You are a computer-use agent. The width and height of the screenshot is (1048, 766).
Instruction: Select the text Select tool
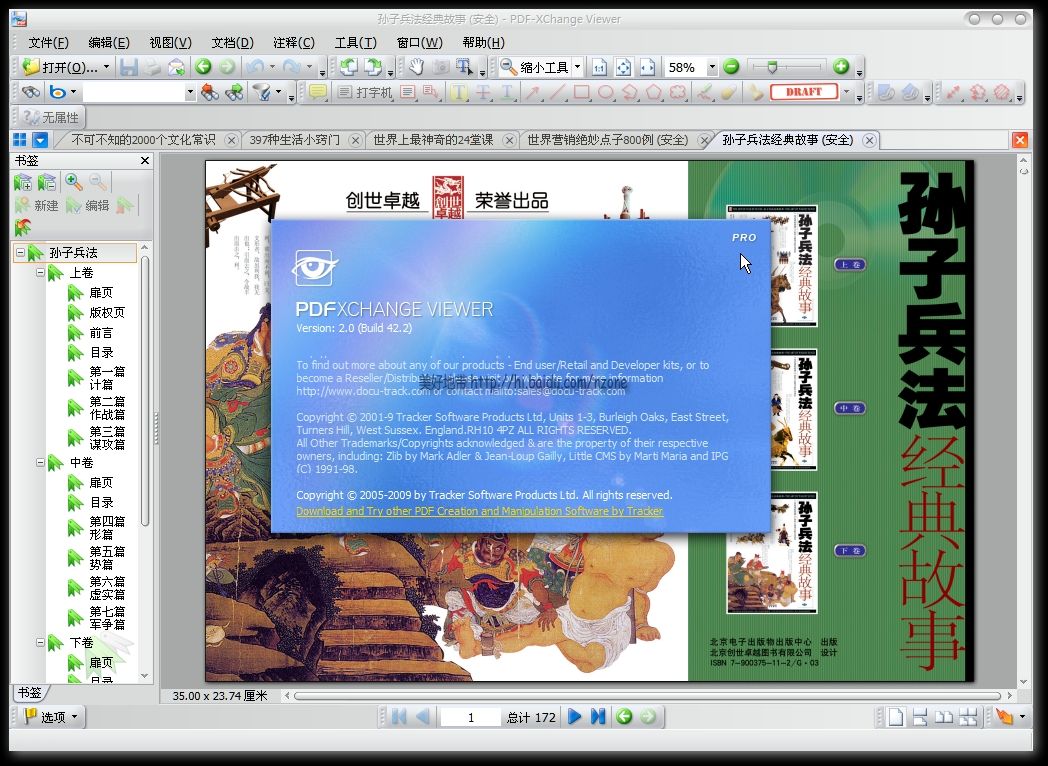464,67
